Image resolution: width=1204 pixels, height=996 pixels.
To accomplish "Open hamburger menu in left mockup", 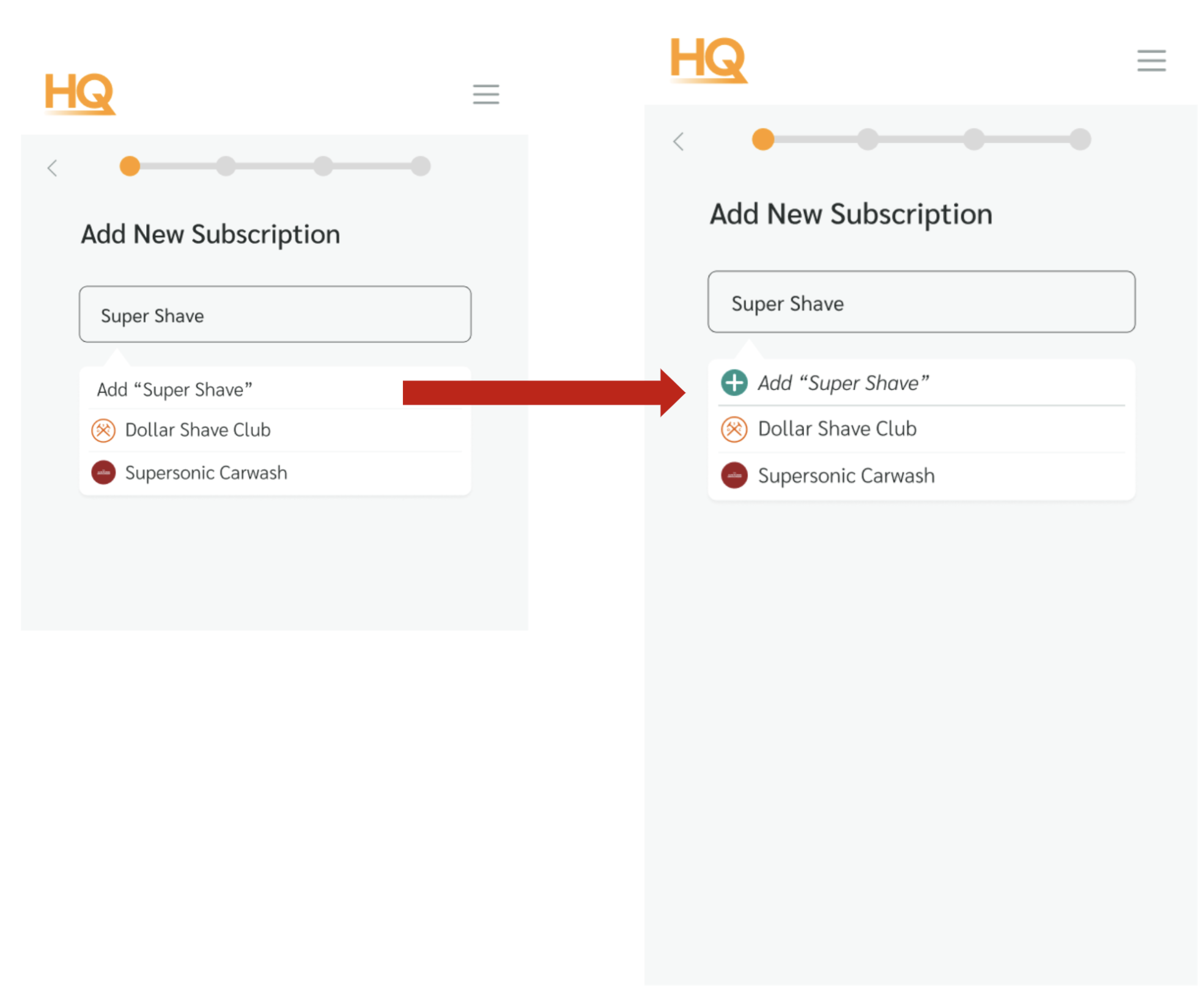I will (x=486, y=94).
